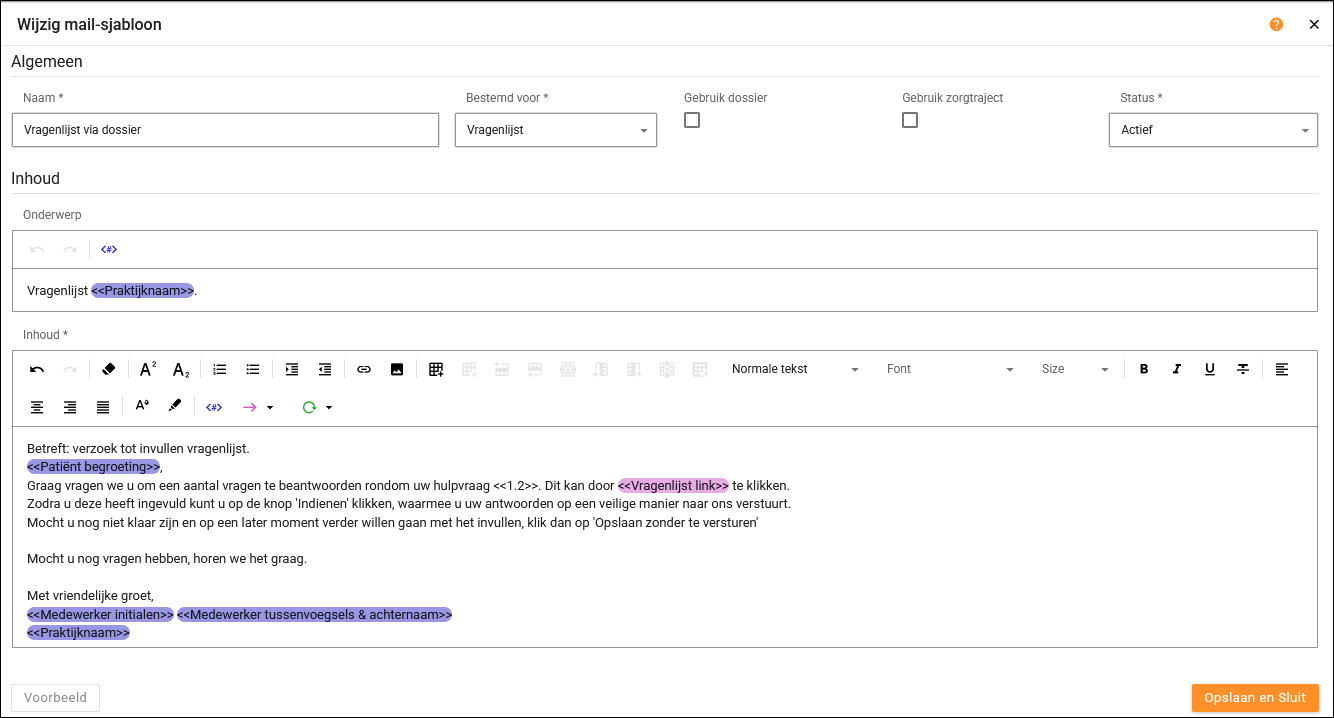1334x718 pixels.
Task: Insert a hyperlink with the link icon
Action: [364, 370]
